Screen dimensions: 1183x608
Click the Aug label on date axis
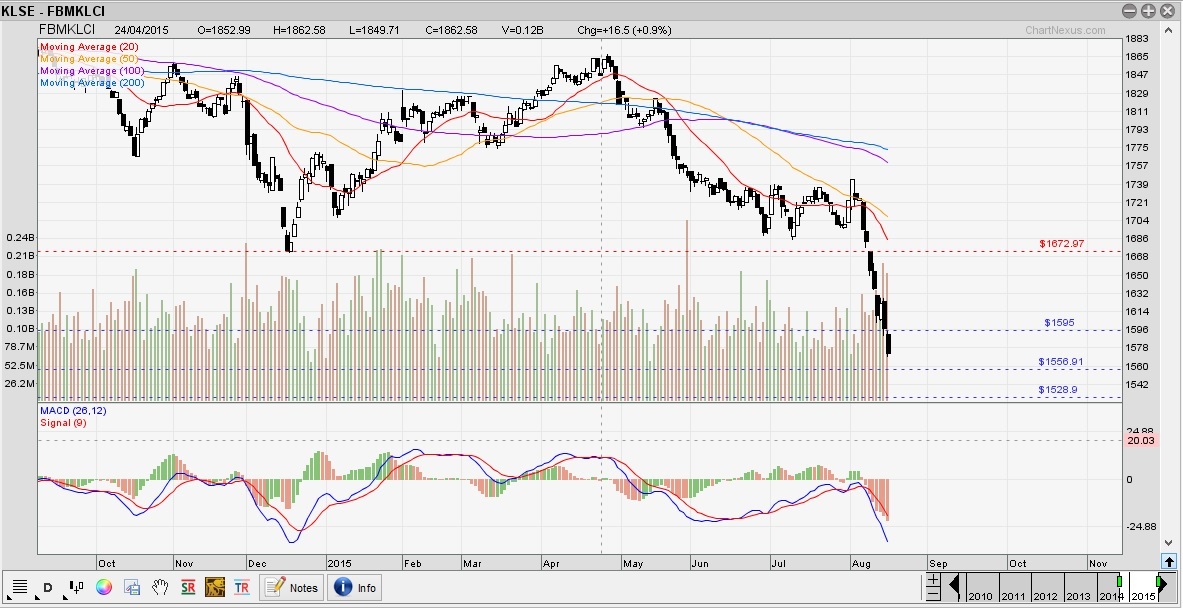[x=861, y=563]
